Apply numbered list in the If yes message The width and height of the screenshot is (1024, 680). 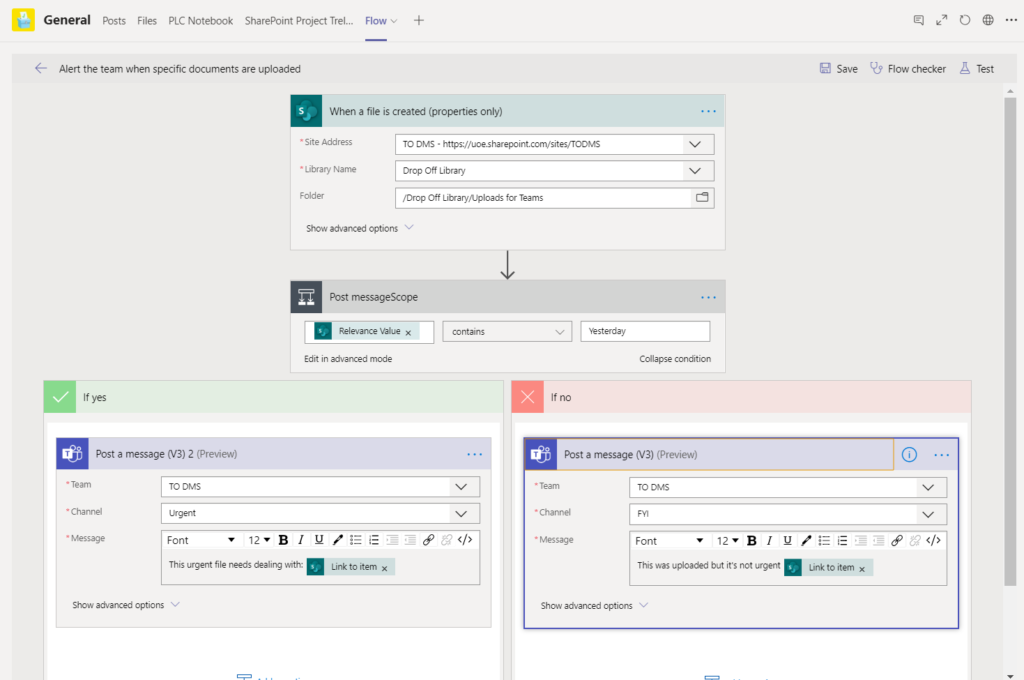[373, 539]
